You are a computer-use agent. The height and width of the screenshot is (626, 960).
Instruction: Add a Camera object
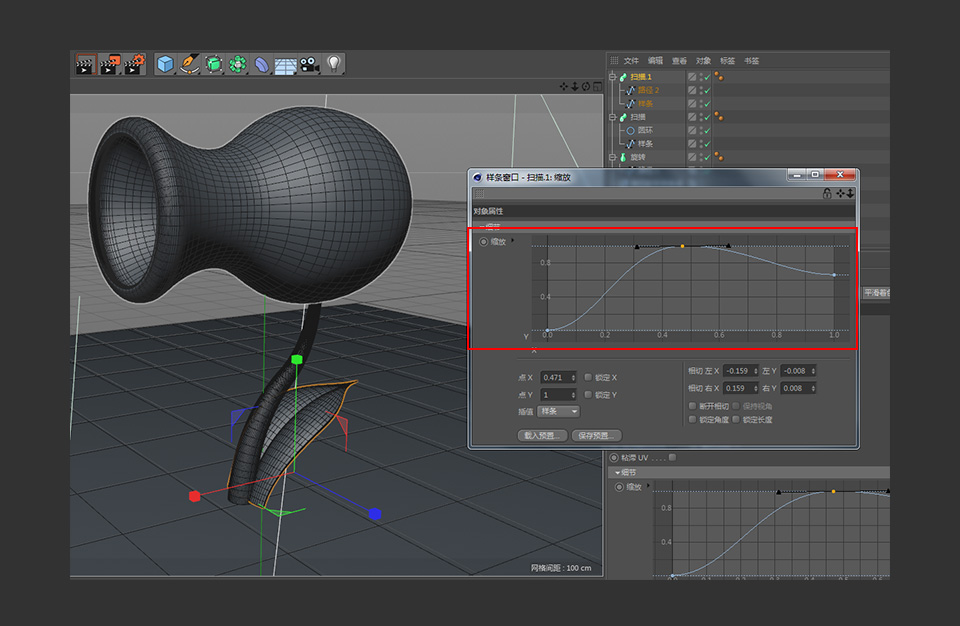(x=309, y=64)
